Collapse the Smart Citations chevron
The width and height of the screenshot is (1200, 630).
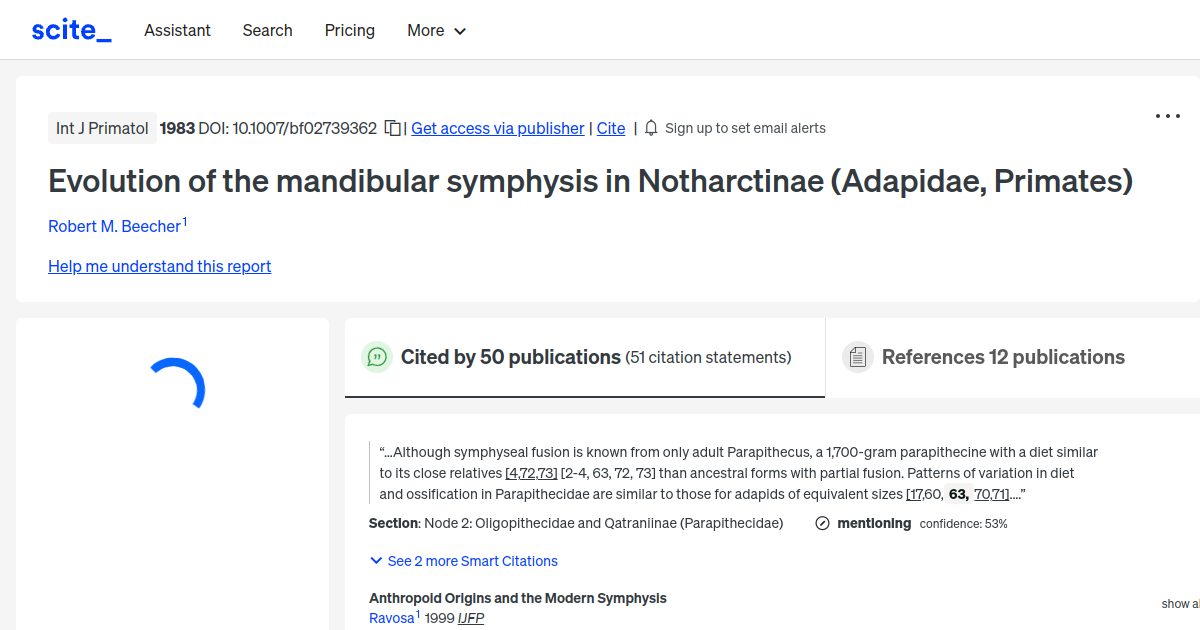376,561
